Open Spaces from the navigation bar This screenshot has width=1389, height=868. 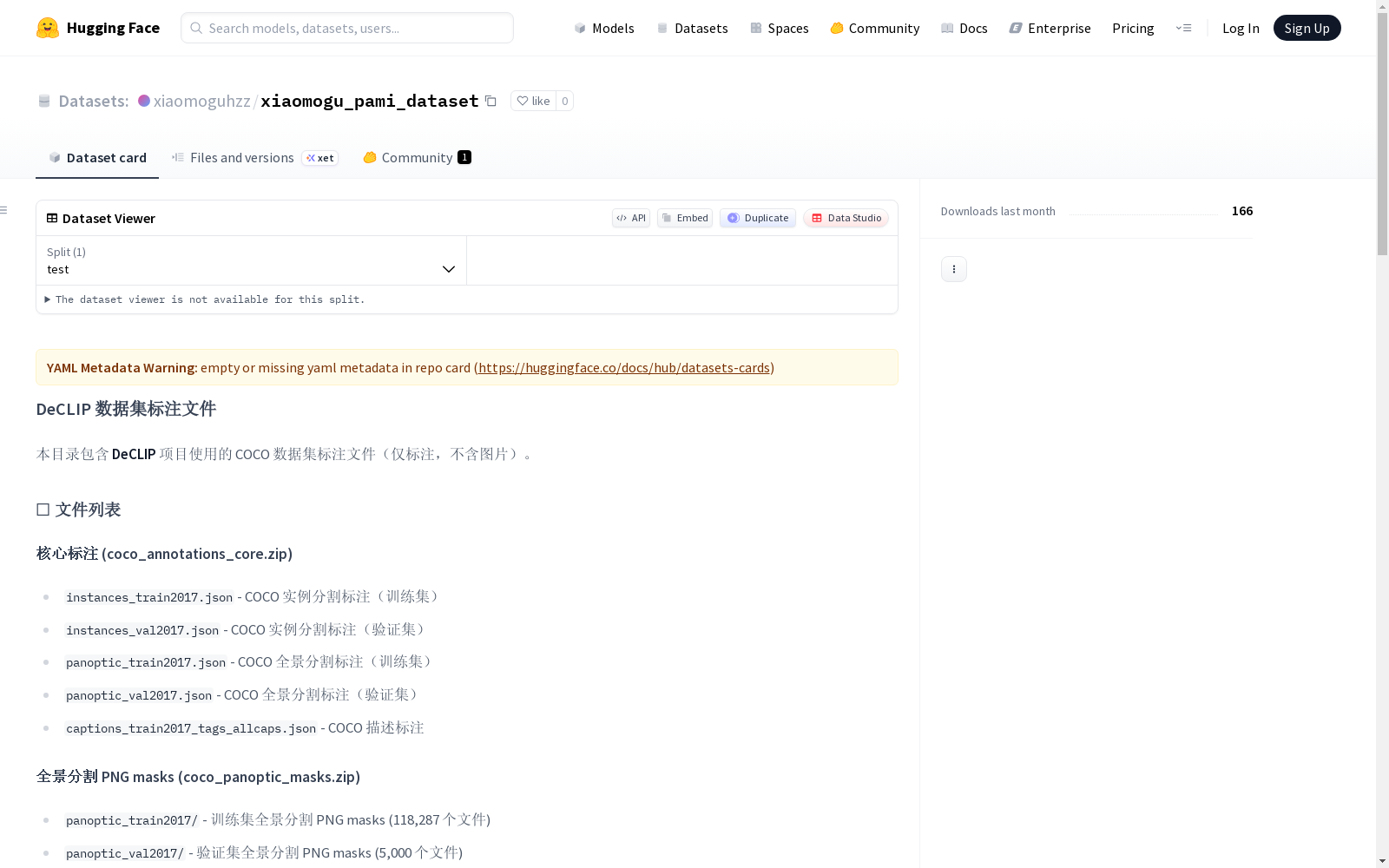point(780,28)
